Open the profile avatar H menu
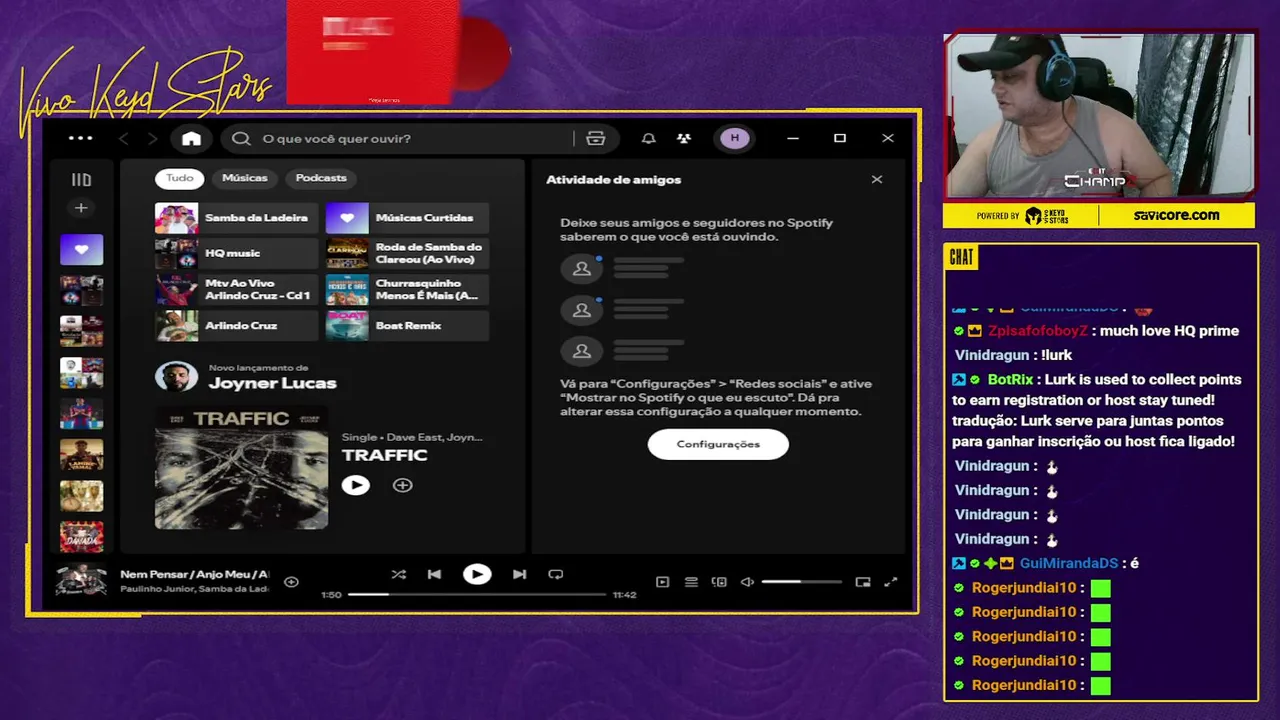This screenshot has width=1280, height=720. pos(735,138)
